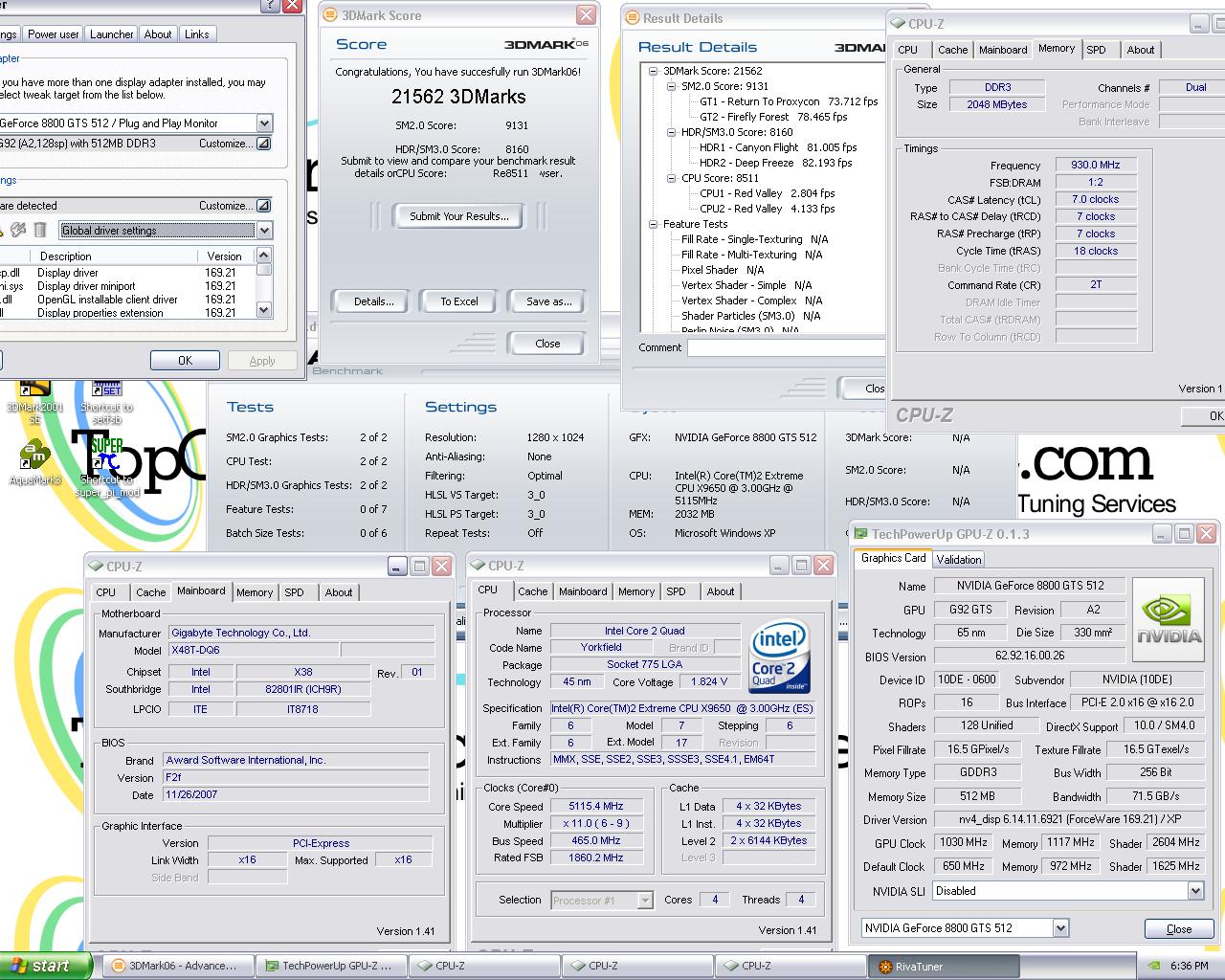Click OK in the RivaTuner window
This screenshot has width=1225, height=980.
pos(185,361)
